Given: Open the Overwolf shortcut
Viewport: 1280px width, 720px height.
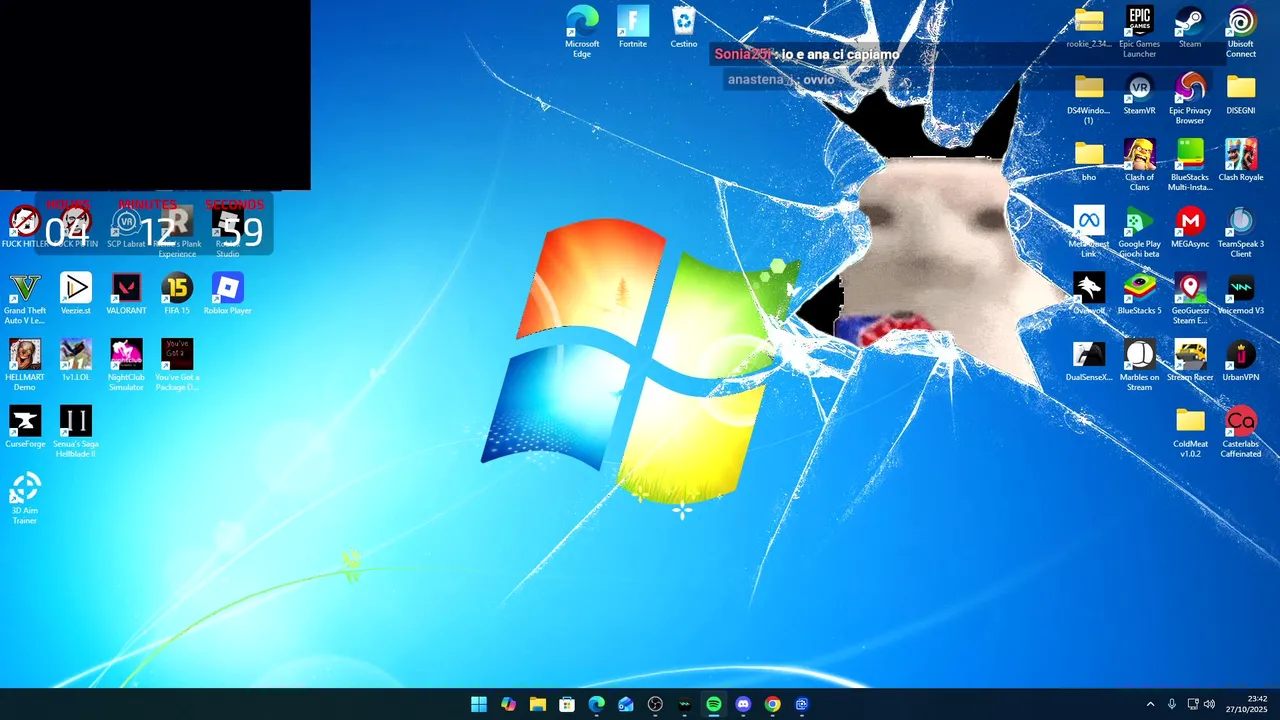Looking at the screenshot, I should pos(1089,294).
